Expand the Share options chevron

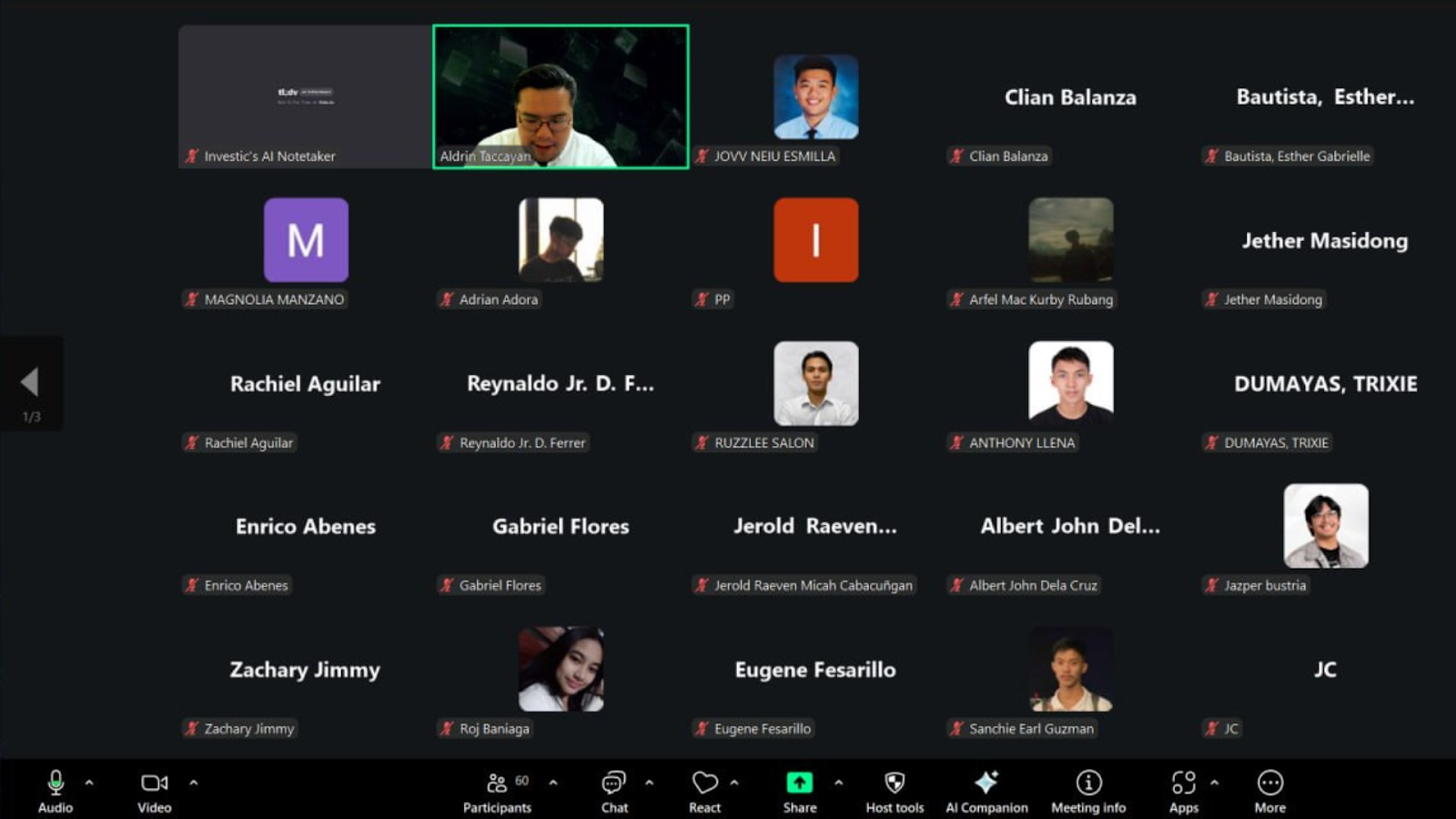pos(838,783)
